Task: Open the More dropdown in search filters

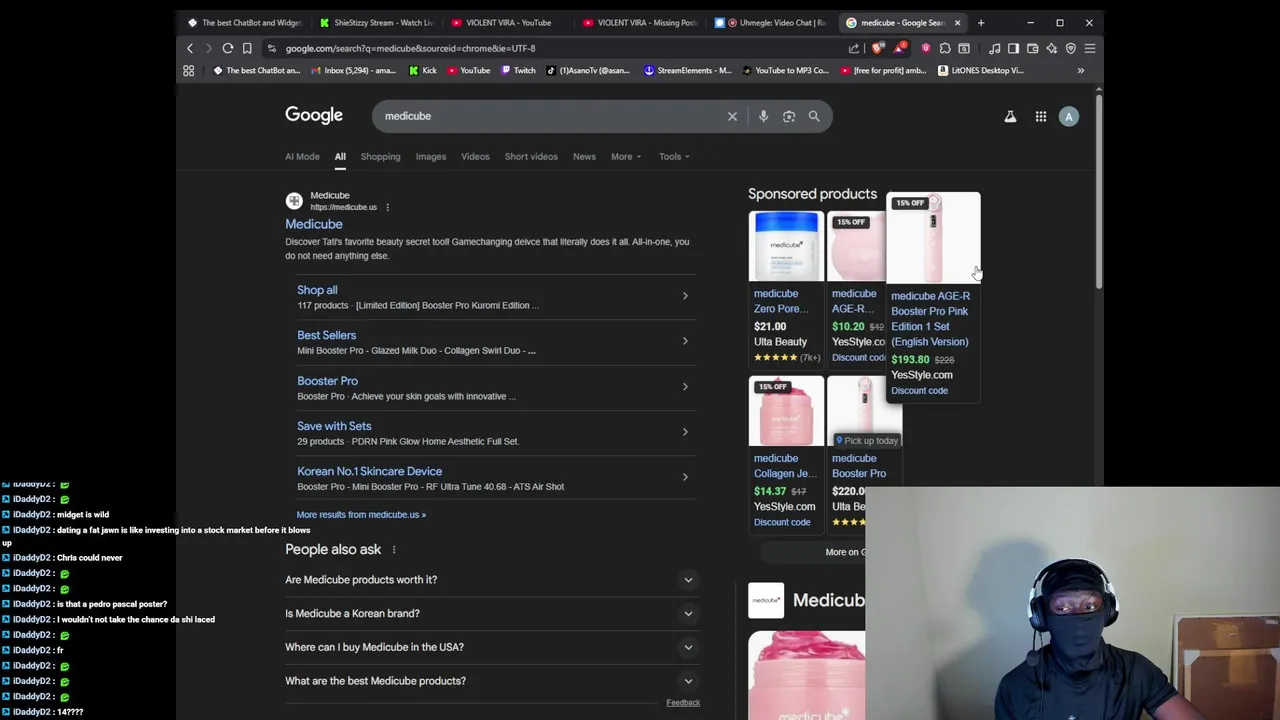Action: click(626, 156)
